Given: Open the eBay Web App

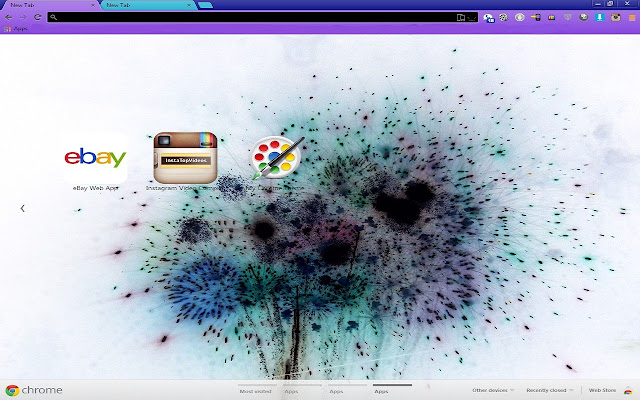Looking at the screenshot, I should coord(95,158).
